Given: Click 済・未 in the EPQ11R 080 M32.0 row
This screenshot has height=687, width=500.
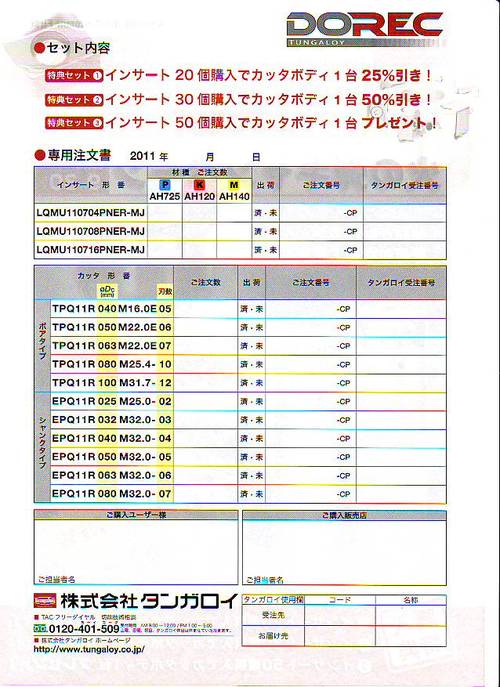Looking at the screenshot, I should click(252, 494).
